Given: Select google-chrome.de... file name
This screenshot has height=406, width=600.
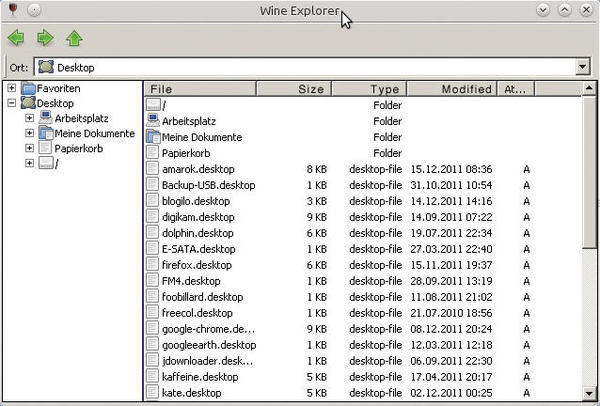Looking at the screenshot, I should click(x=208, y=329).
